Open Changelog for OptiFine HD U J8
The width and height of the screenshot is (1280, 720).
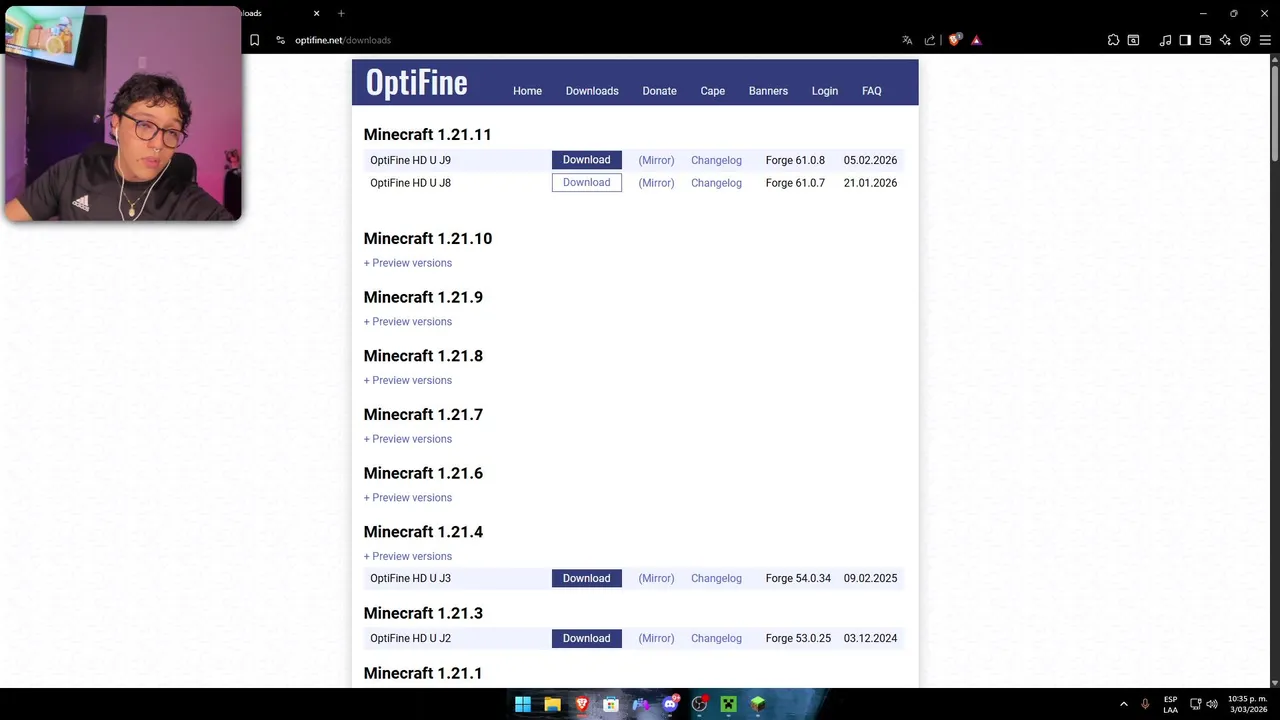pyautogui.click(x=716, y=183)
